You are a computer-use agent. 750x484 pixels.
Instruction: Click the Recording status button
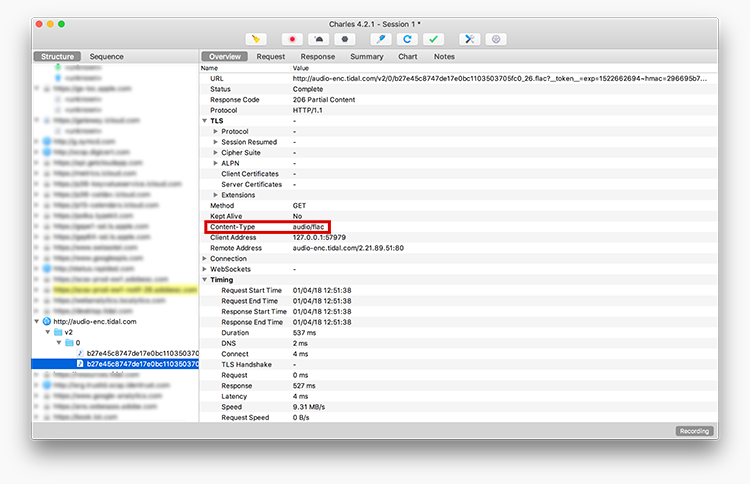(695, 431)
